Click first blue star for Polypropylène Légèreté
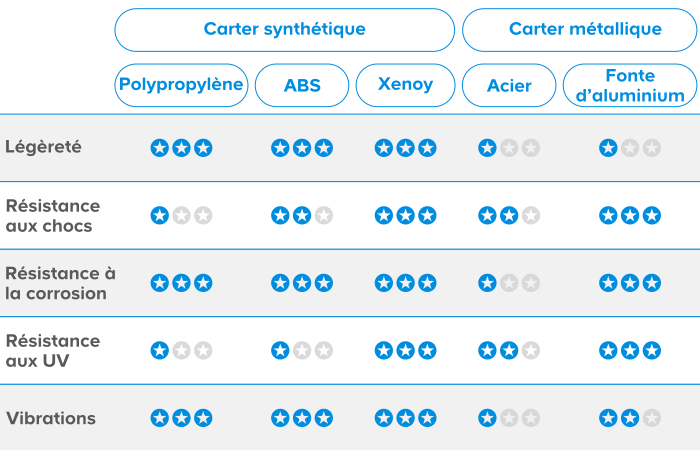 (159, 148)
